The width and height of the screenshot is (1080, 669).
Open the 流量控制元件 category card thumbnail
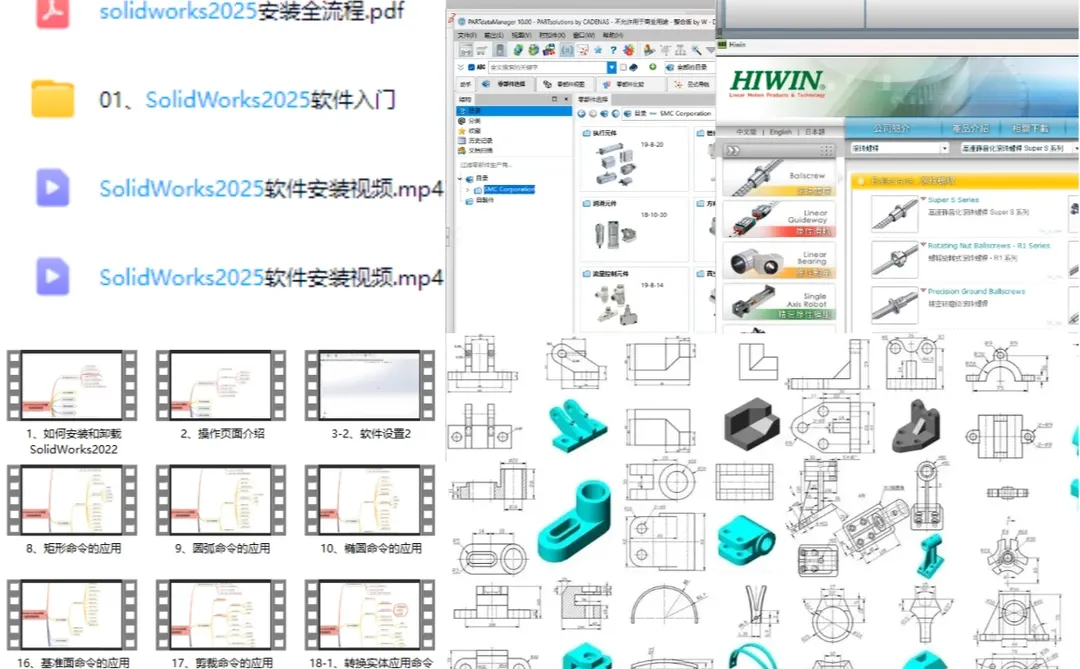(617, 303)
